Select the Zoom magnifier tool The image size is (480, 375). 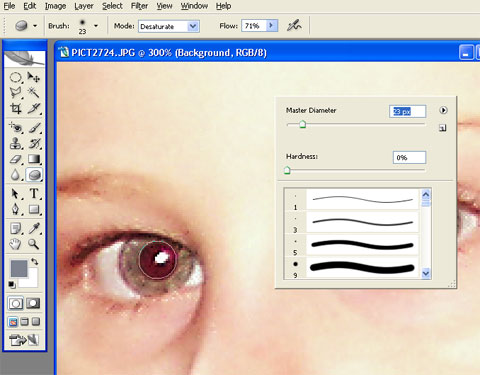click(34, 244)
